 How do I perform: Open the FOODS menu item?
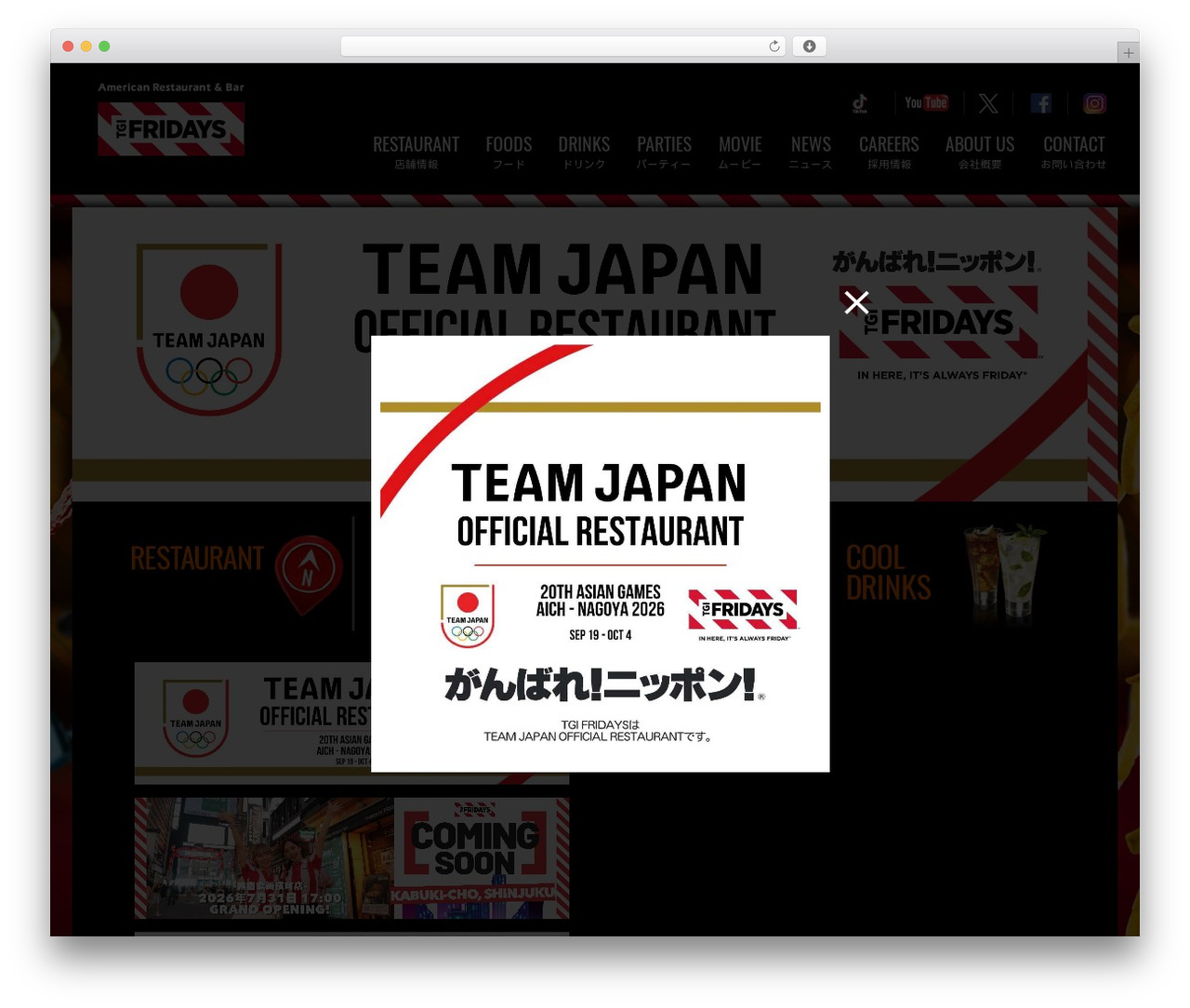[509, 152]
